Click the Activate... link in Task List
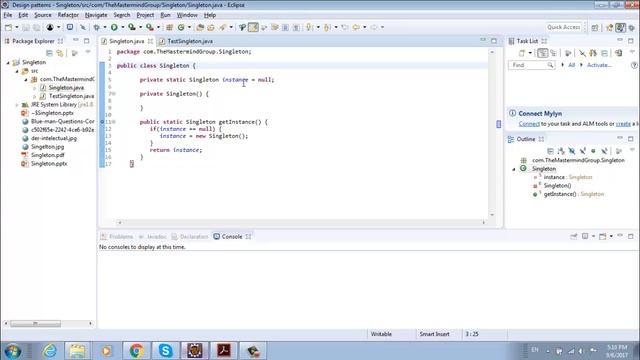Viewport: 640px width, 360px height. [x=599, y=65]
